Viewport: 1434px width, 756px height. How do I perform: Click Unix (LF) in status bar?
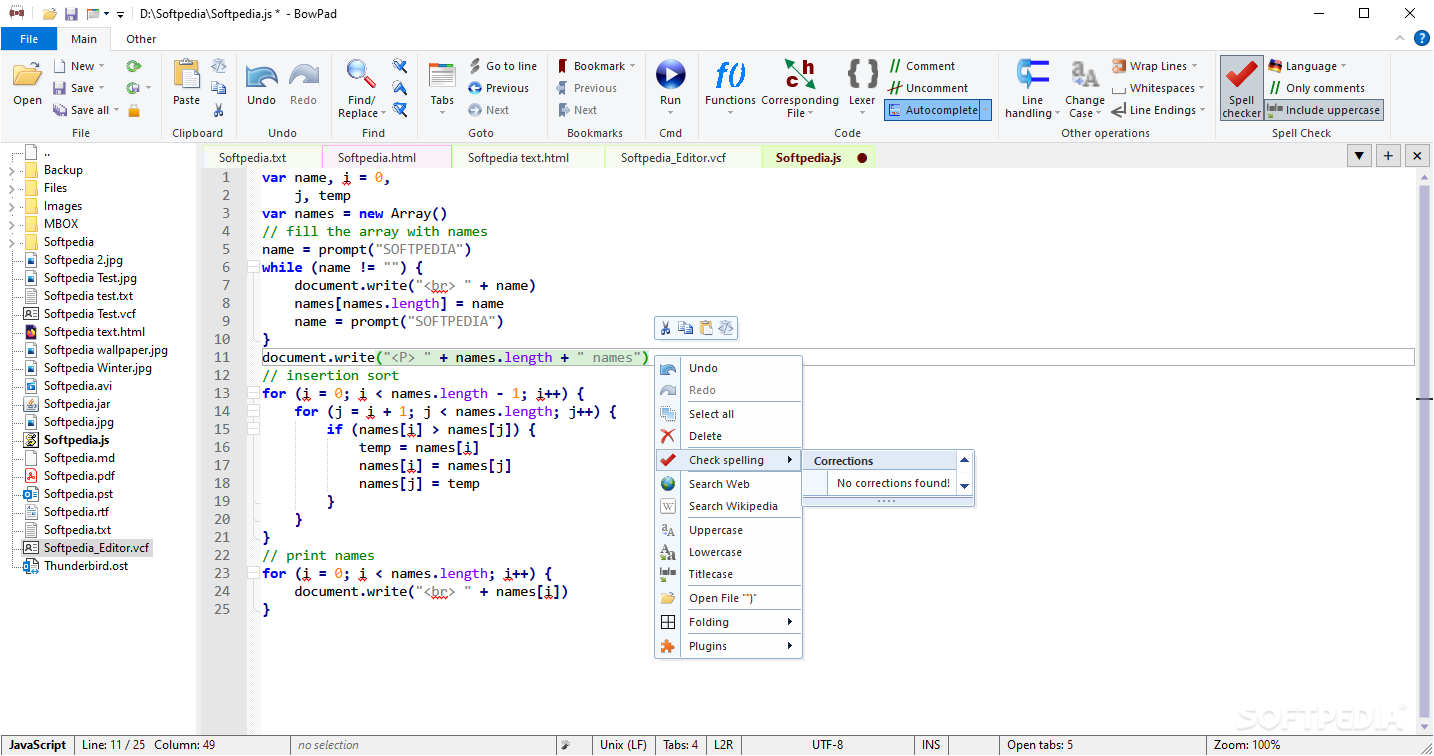[623, 745]
